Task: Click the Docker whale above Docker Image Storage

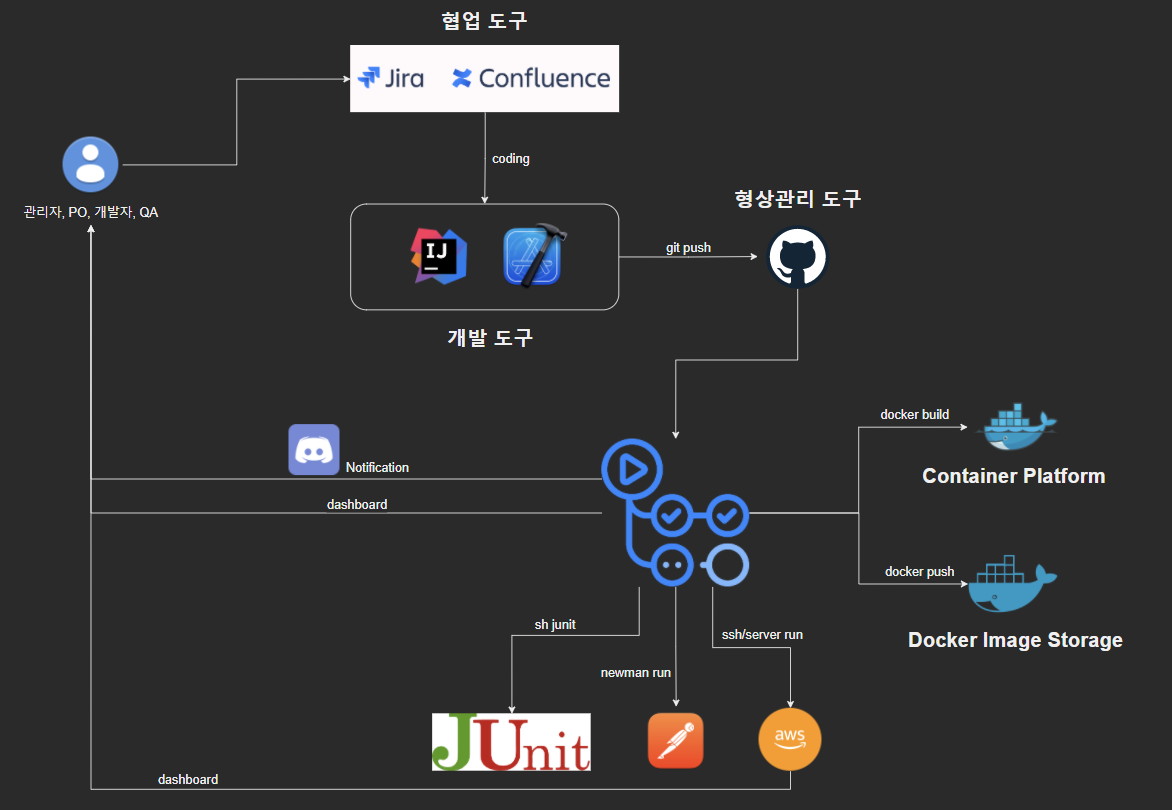Action: click(1012, 584)
